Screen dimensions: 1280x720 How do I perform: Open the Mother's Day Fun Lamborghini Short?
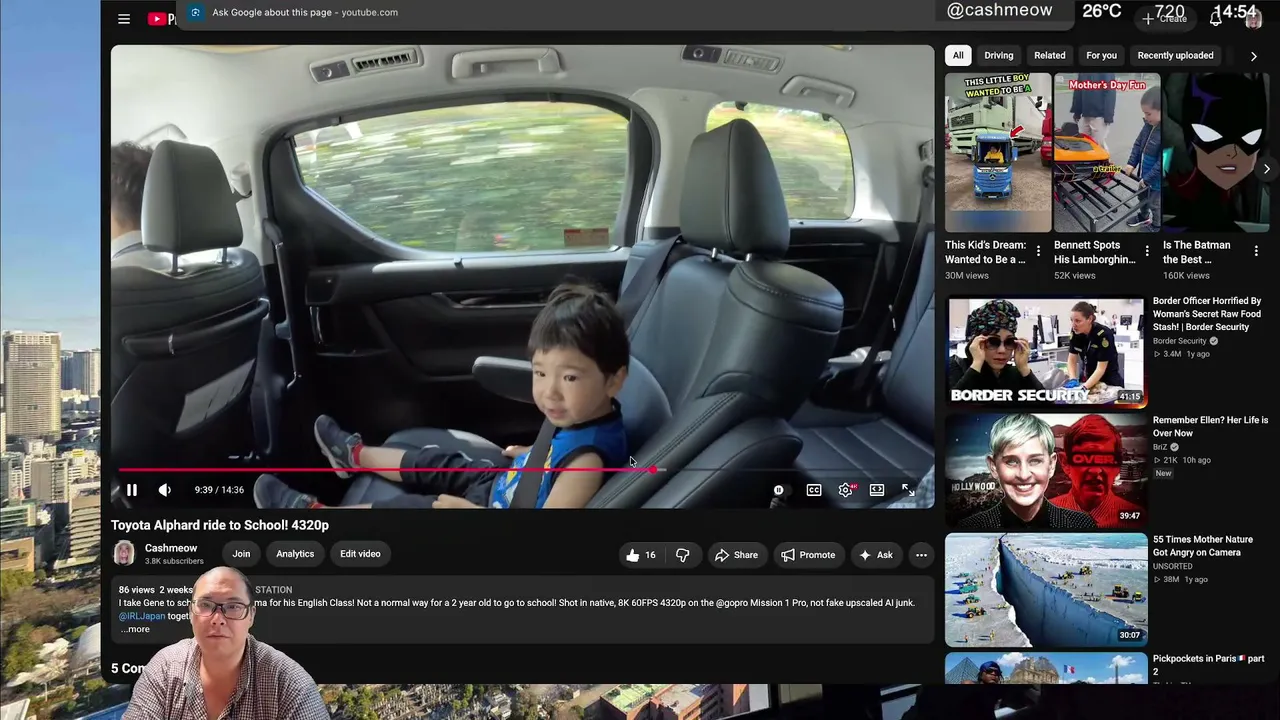1107,152
